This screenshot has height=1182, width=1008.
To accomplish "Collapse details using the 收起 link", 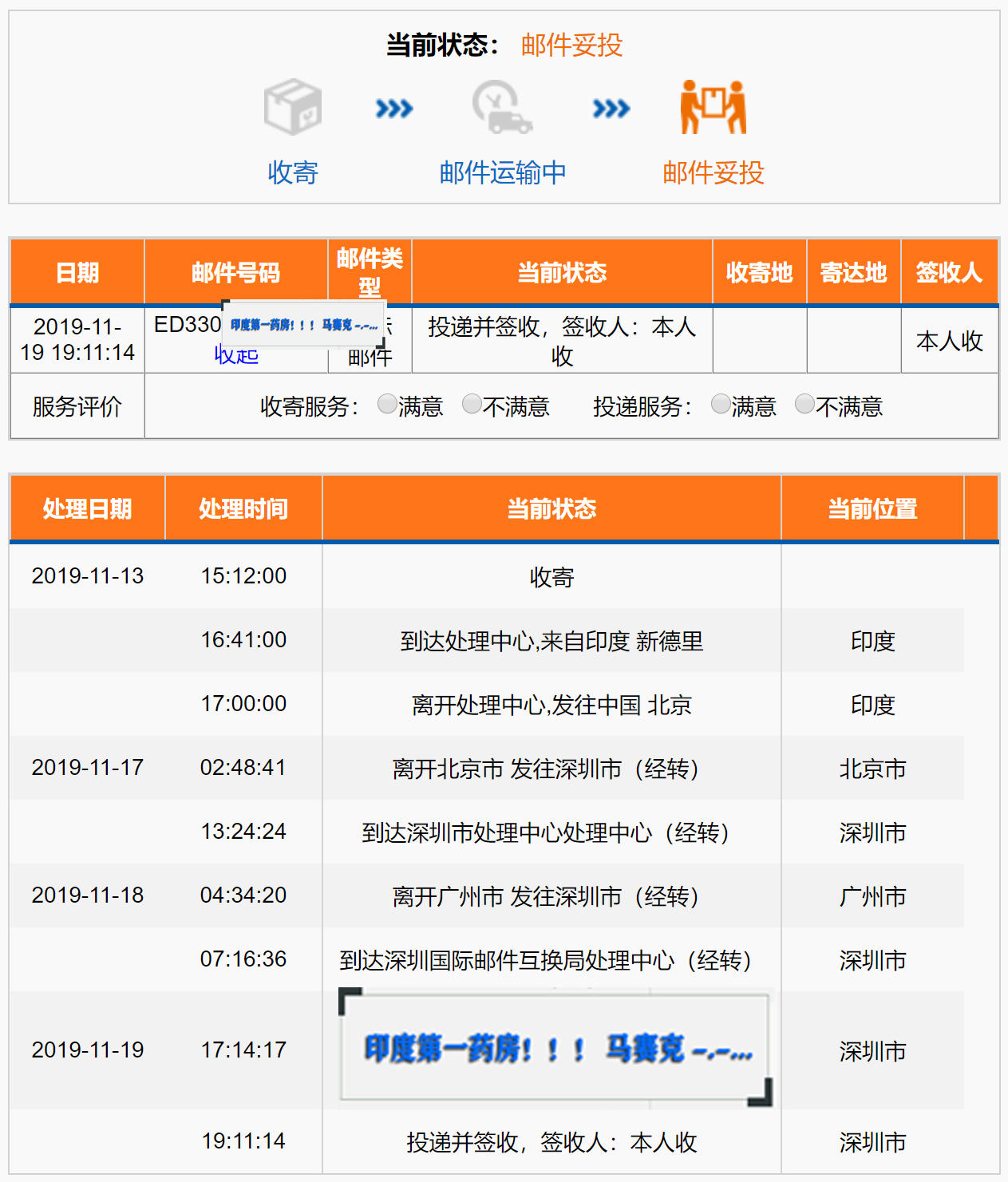I will pyautogui.click(x=236, y=356).
